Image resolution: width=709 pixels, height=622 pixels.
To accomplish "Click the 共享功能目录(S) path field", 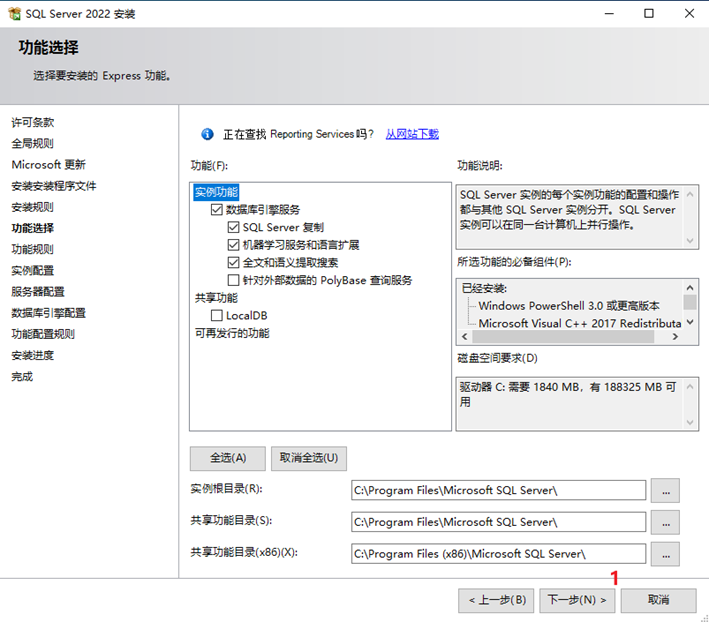I will pyautogui.click(x=498, y=522).
